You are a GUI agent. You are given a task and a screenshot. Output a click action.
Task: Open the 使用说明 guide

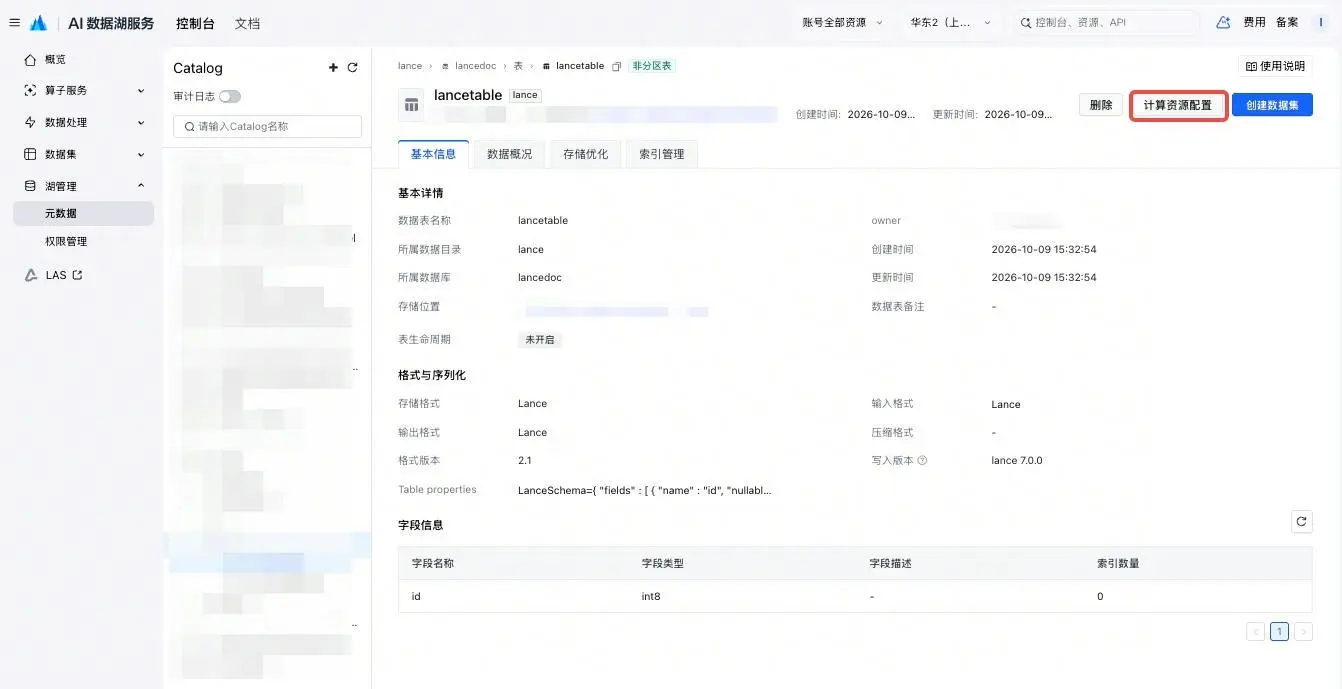(x=1275, y=66)
